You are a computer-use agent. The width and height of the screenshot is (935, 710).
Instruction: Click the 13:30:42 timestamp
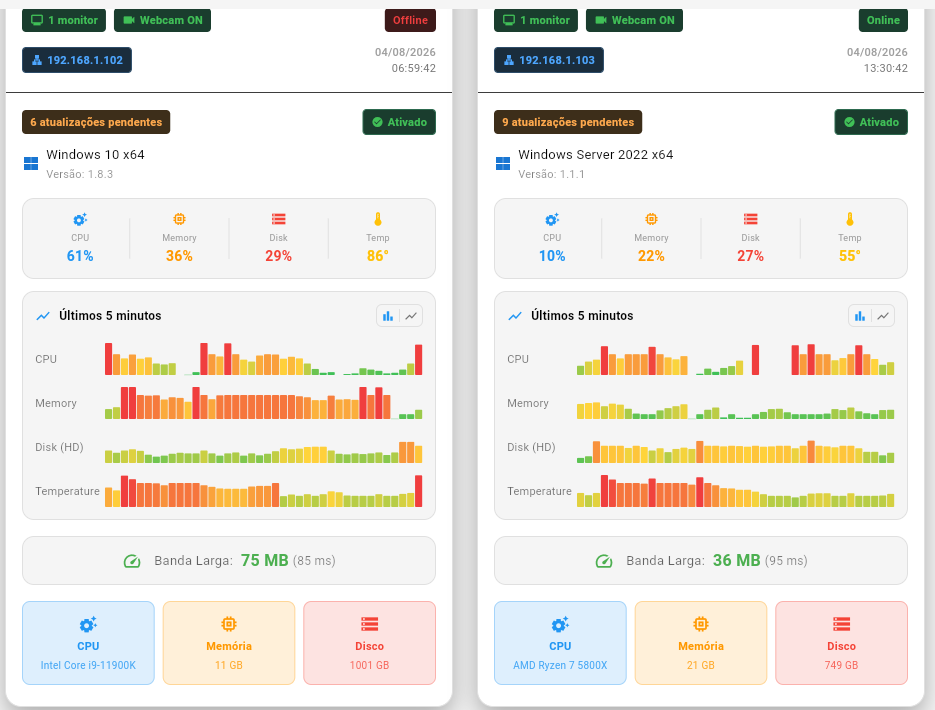[886, 68]
